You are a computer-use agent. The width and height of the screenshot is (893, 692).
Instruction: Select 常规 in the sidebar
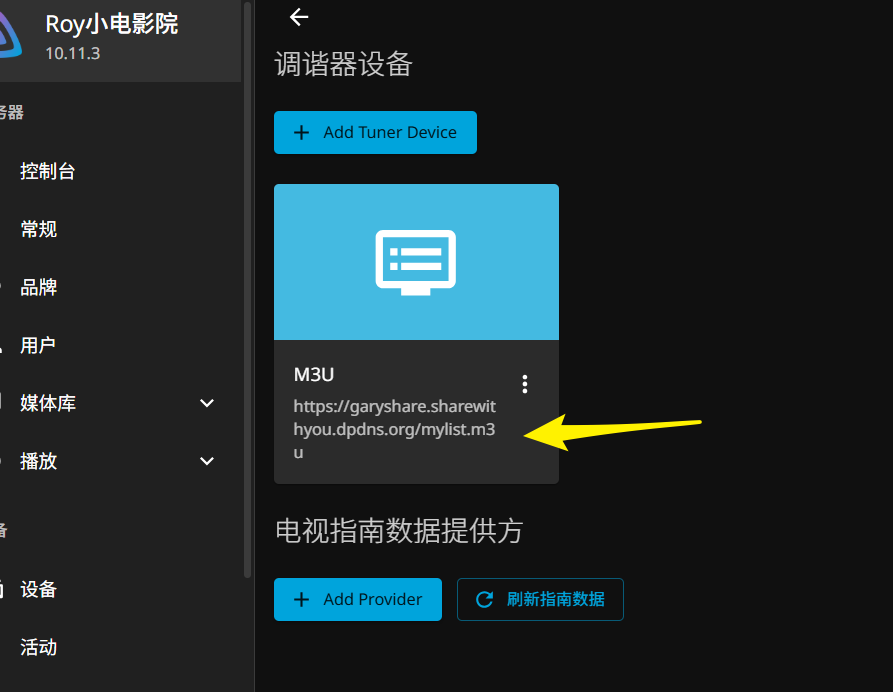(x=39, y=229)
